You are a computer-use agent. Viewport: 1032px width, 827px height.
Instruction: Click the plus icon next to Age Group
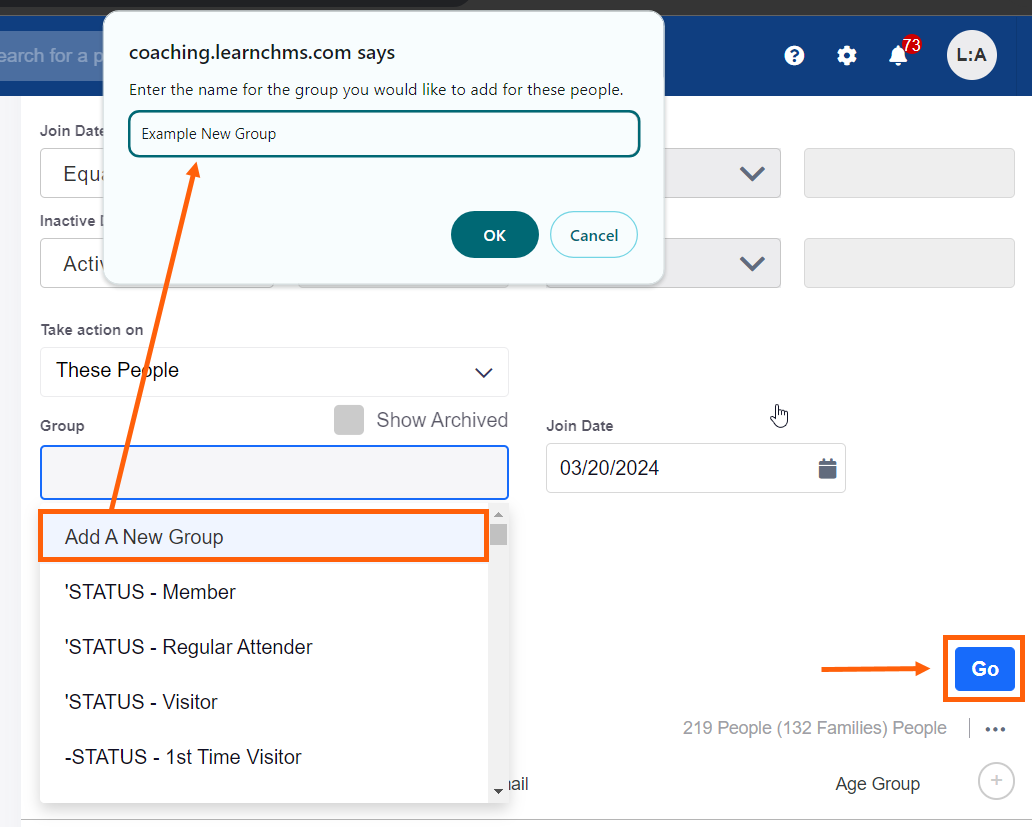pyautogui.click(x=996, y=781)
